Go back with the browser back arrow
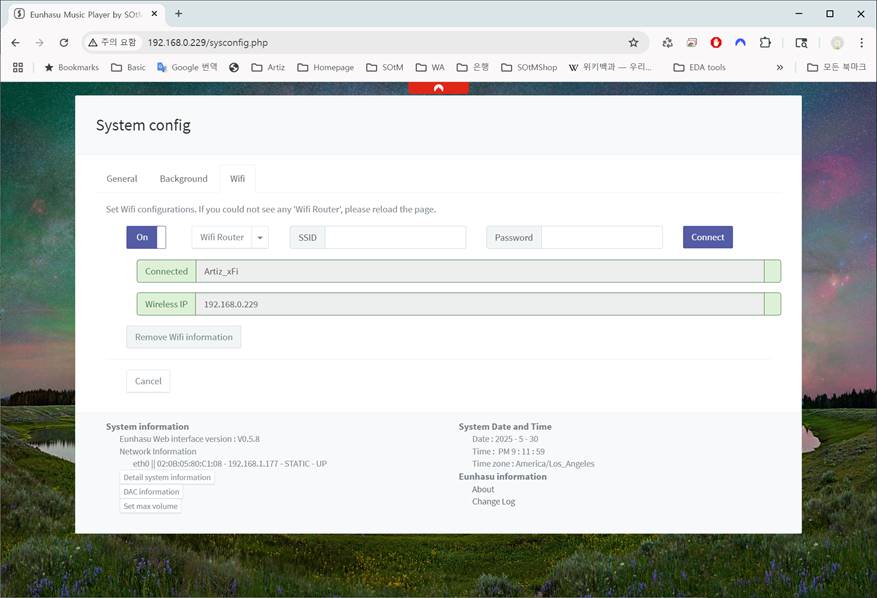Image resolution: width=877 pixels, height=598 pixels. tap(15, 43)
